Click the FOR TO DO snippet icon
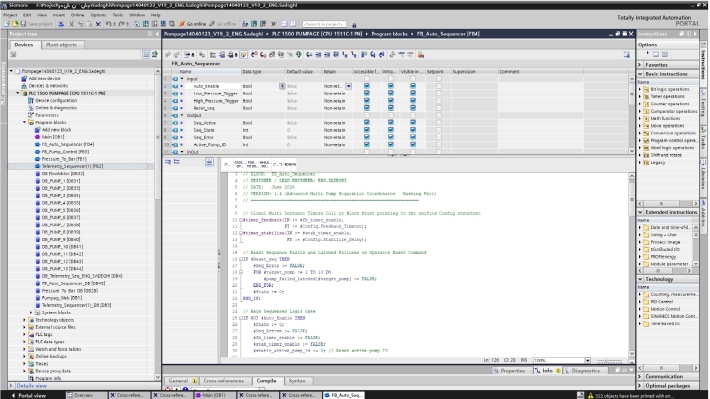The width and height of the screenshot is (710, 399). 252,164
